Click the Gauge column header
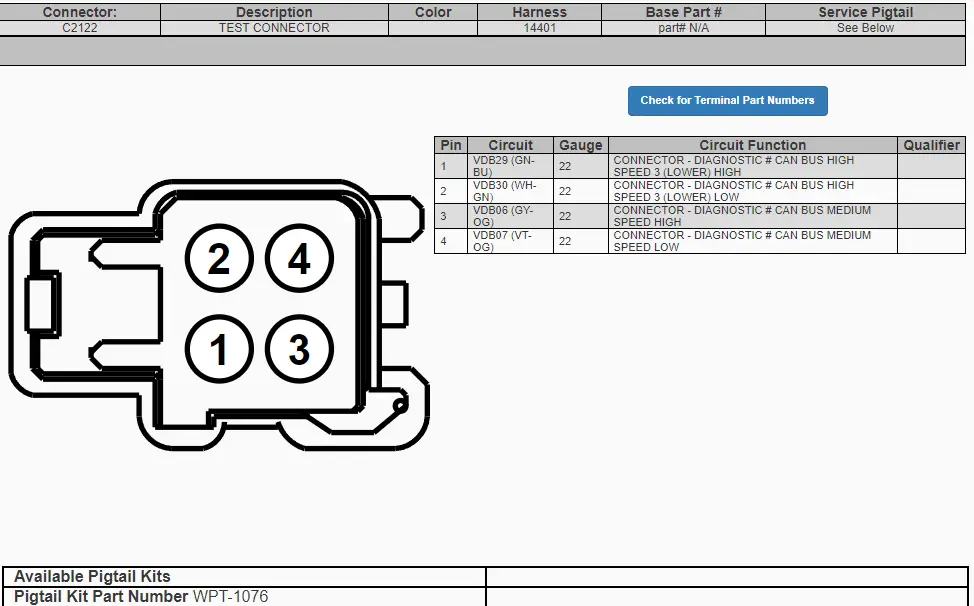Screen dimensions: 974x606 (581, 145)
